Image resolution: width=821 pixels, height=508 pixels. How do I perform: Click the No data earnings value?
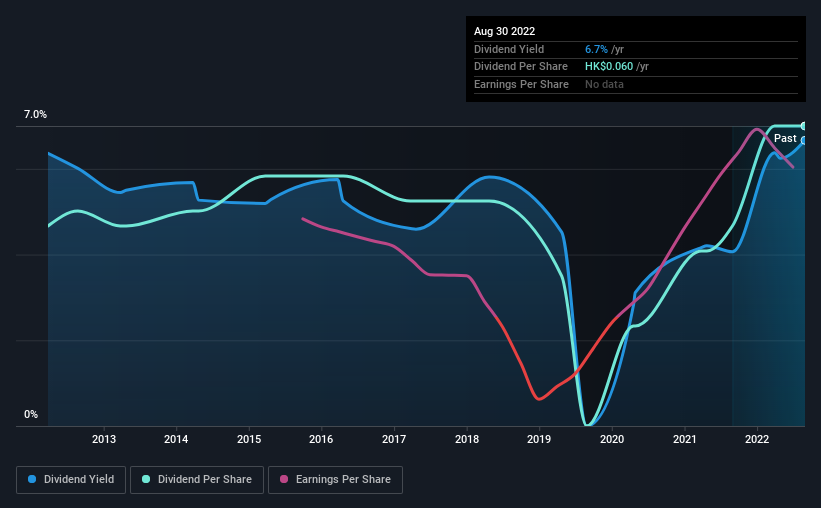pyautogui.click(x=604, y=84)
